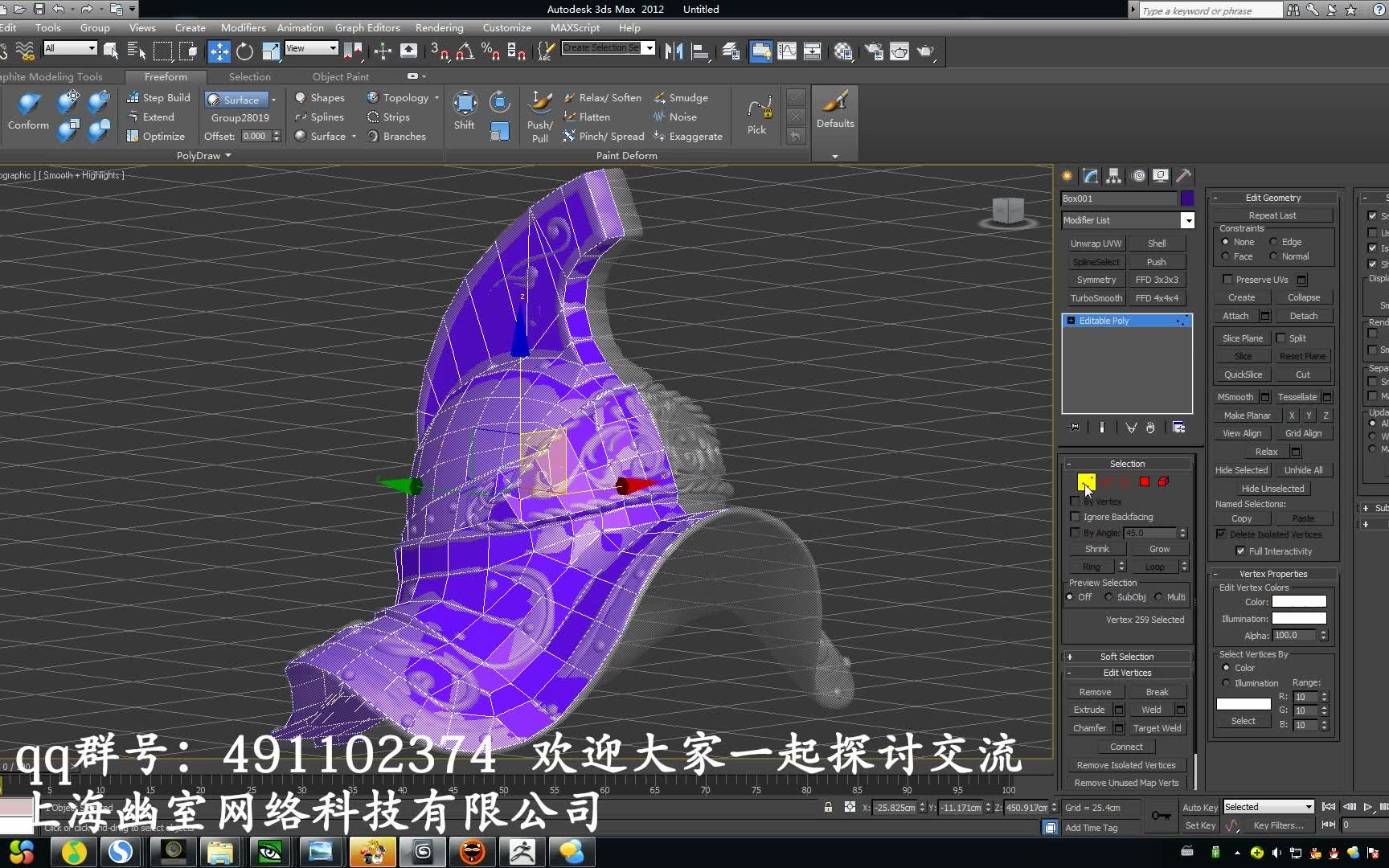The width and height of the screenshot is (1389, 868).
Task: Open Render Setup from the main toolbar
Action: 874,51
